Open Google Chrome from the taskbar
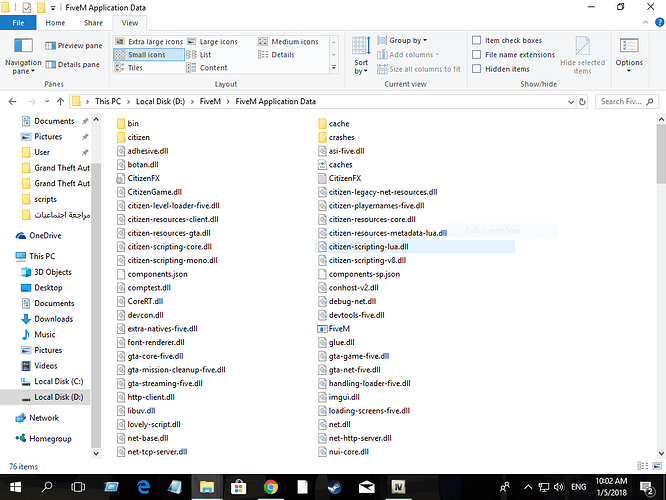This screenshot has height=500, width=666. [271, 487]
